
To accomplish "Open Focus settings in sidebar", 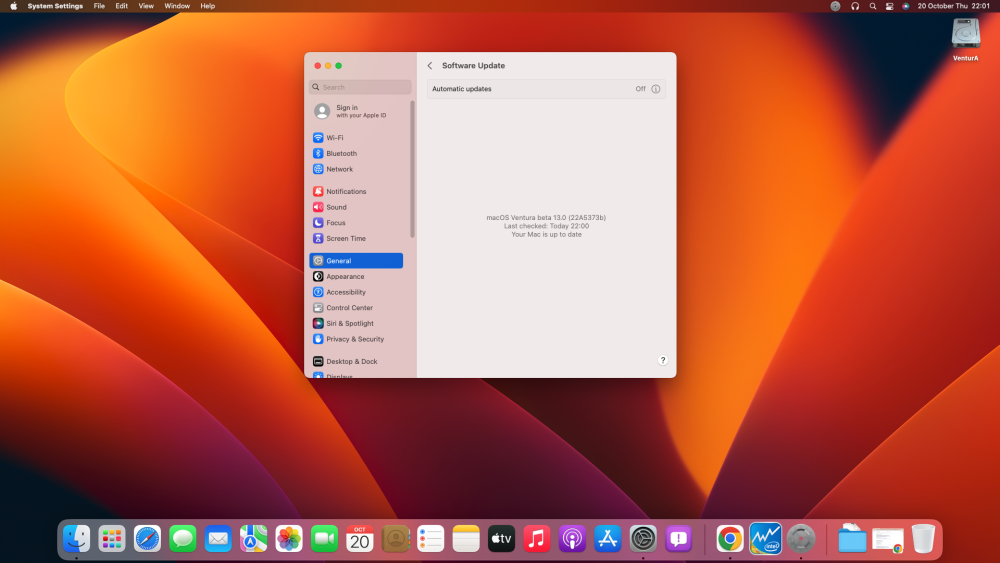I will pos(356,223).
